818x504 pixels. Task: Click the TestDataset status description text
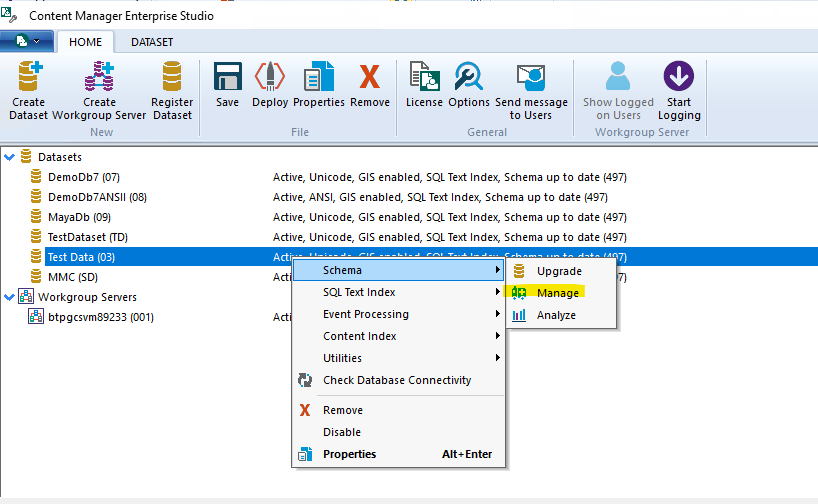(450, 237)
